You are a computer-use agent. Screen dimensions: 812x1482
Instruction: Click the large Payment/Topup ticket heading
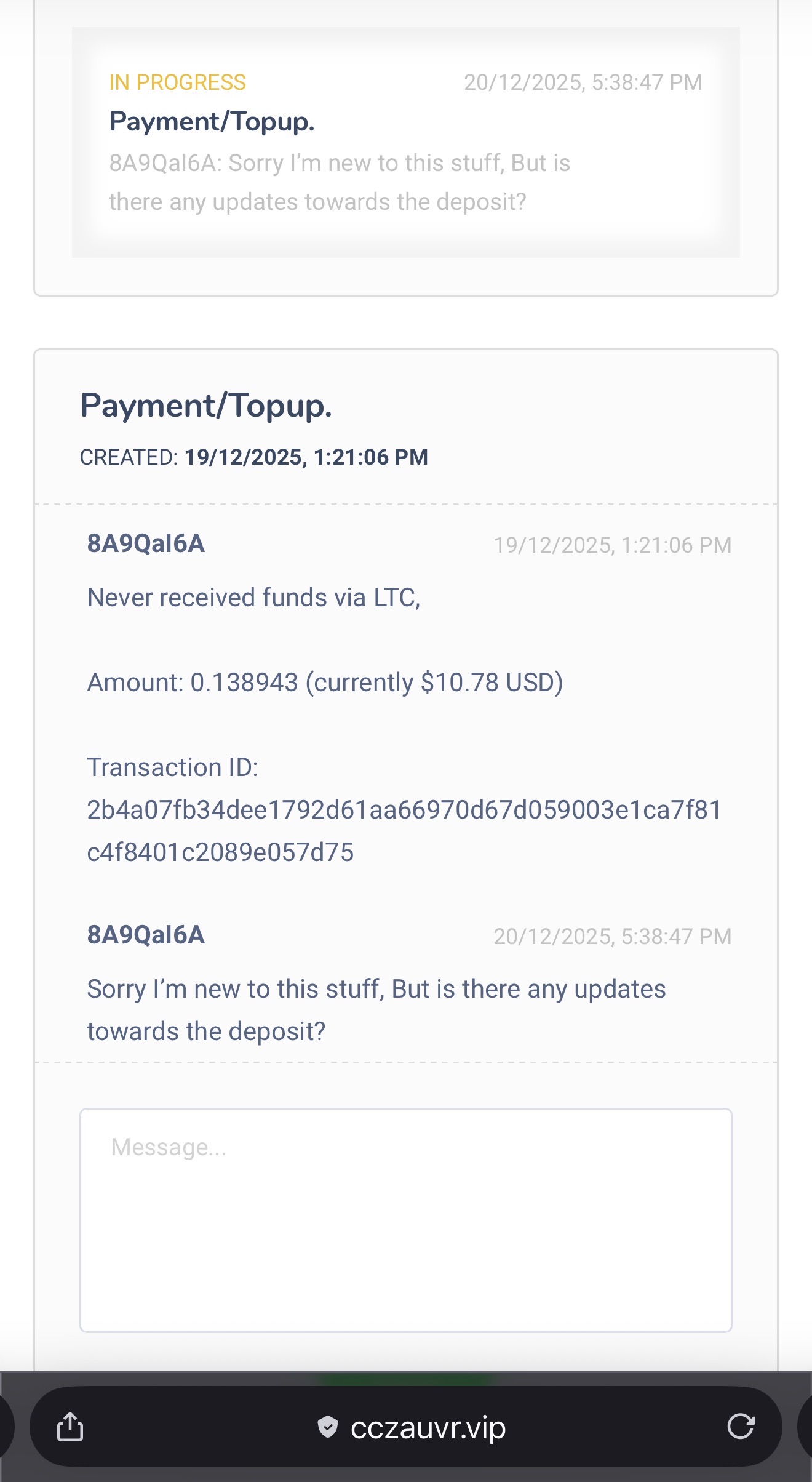(x=206, y=406)
